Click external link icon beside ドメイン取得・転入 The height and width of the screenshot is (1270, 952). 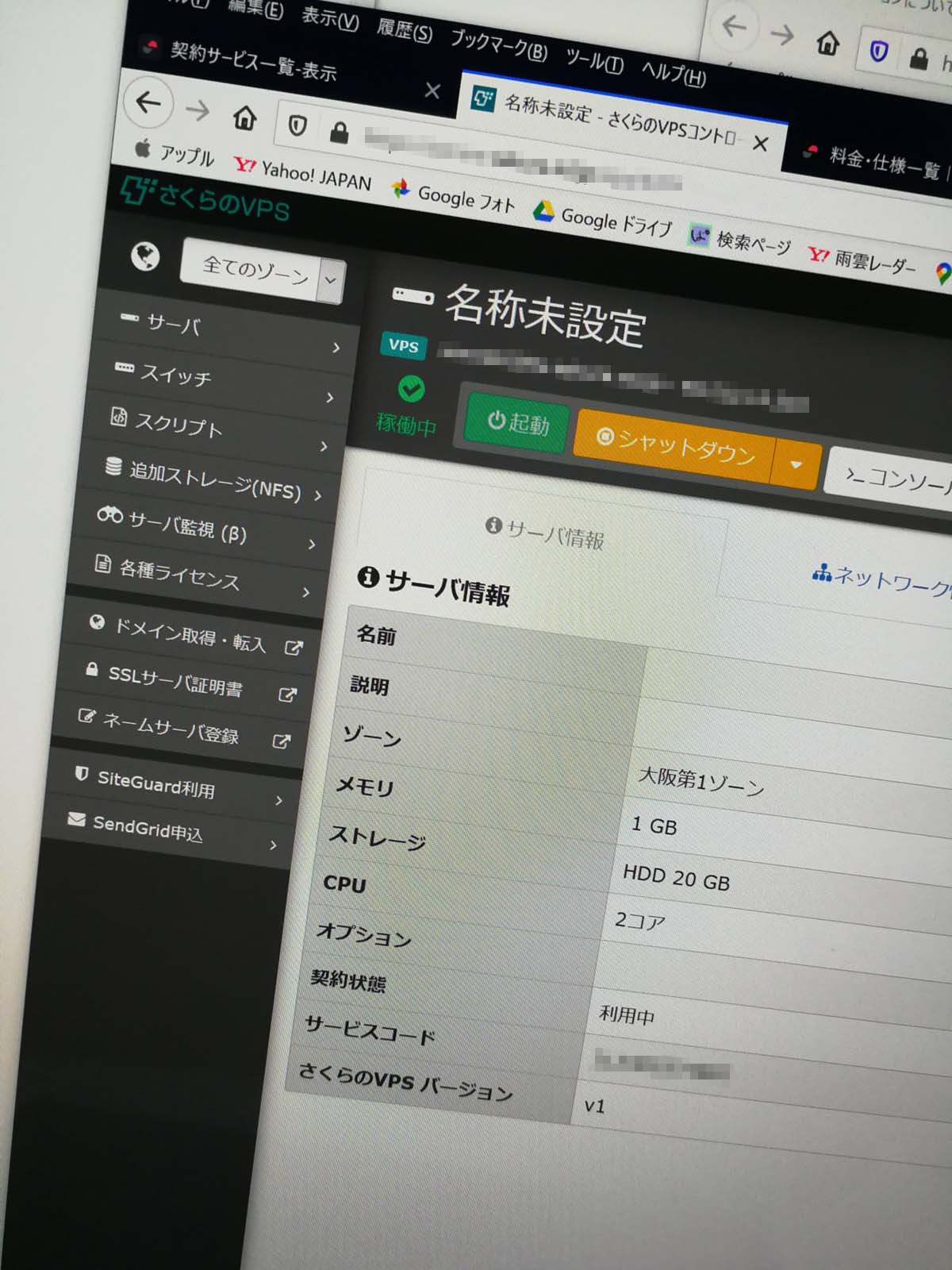[294, 648]
